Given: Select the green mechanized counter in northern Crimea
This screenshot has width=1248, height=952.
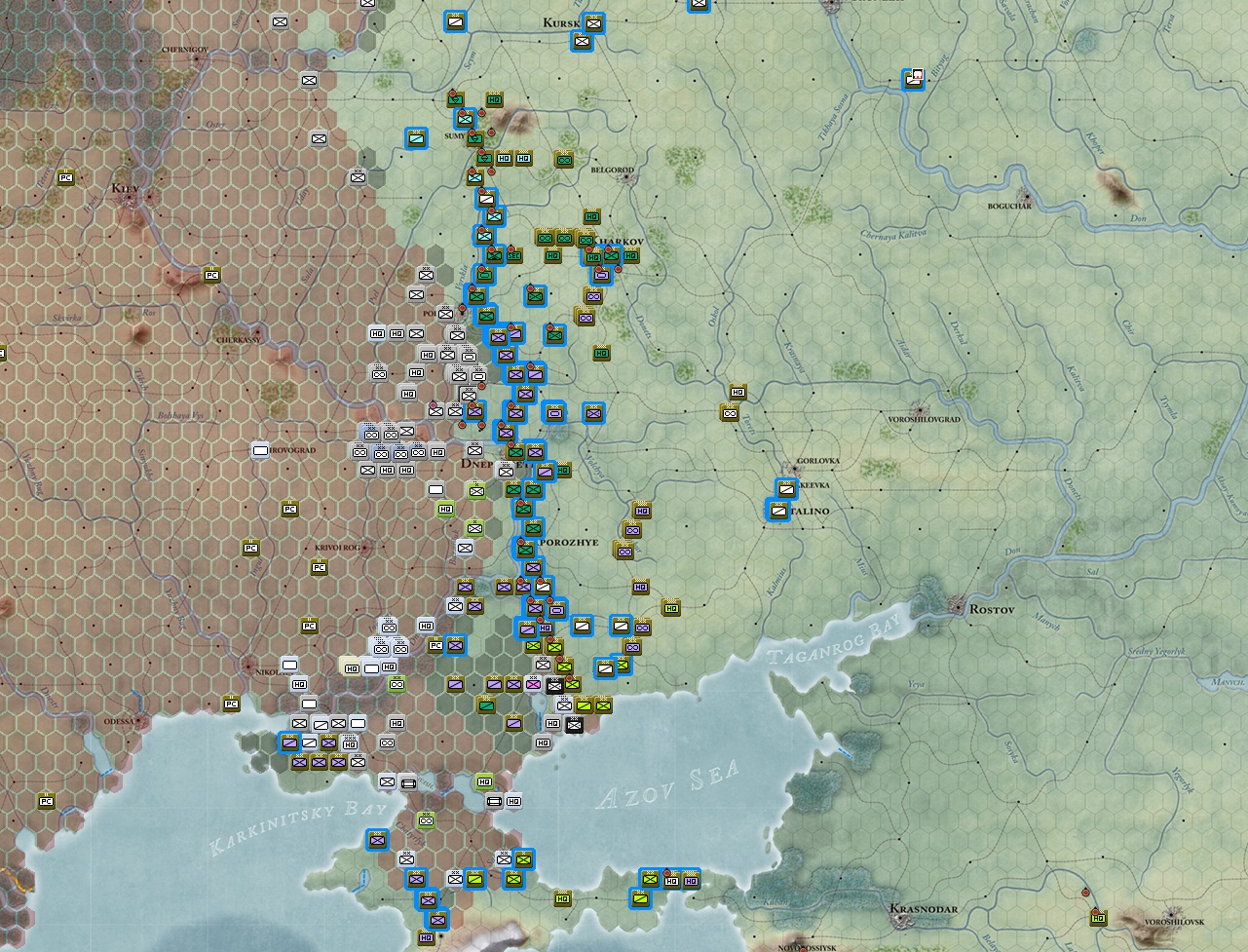Looking at the screenshot, I should click(426, 820).
